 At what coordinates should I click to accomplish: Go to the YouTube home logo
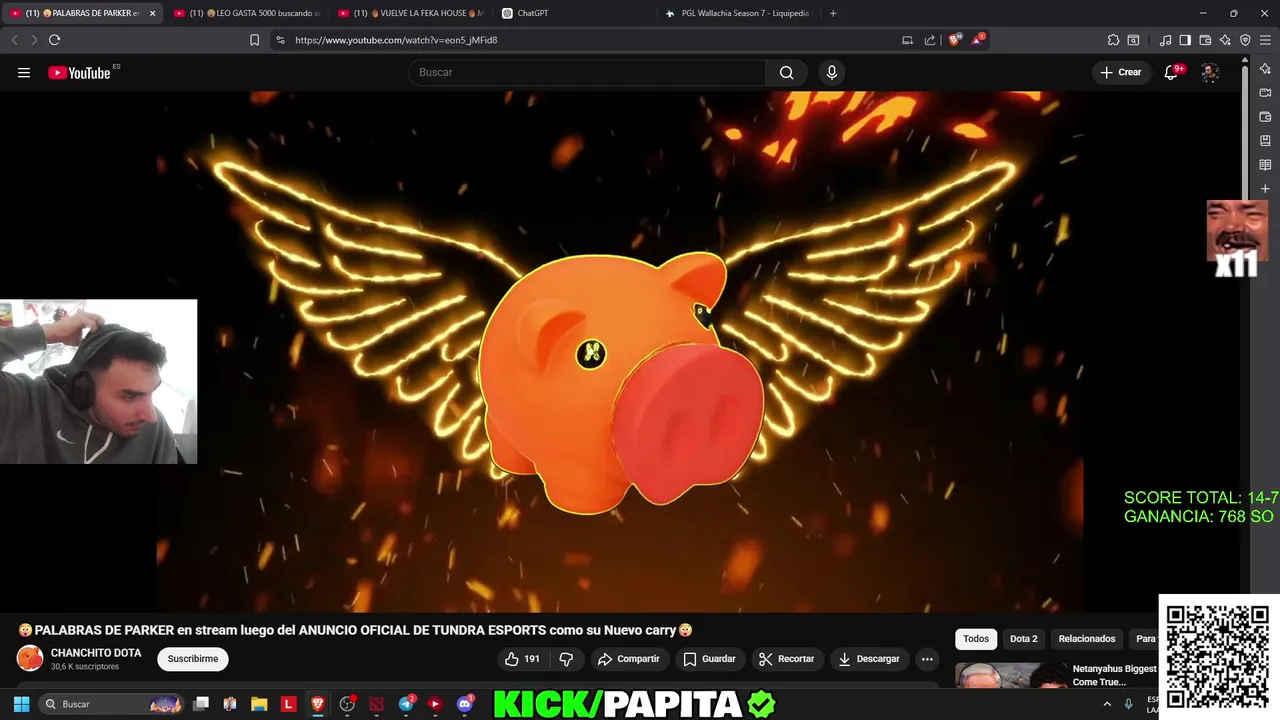(x=80, y=72)
